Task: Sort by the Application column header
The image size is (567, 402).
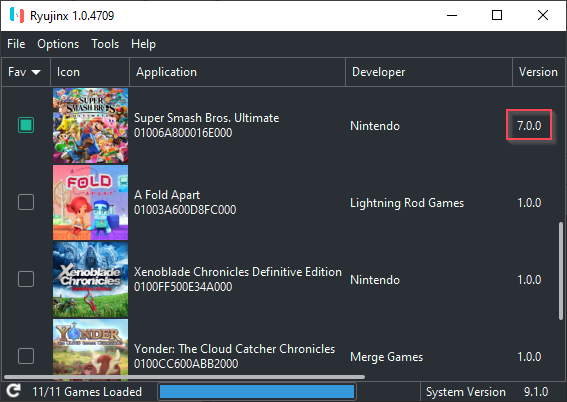Action: (x=237, y=72)
